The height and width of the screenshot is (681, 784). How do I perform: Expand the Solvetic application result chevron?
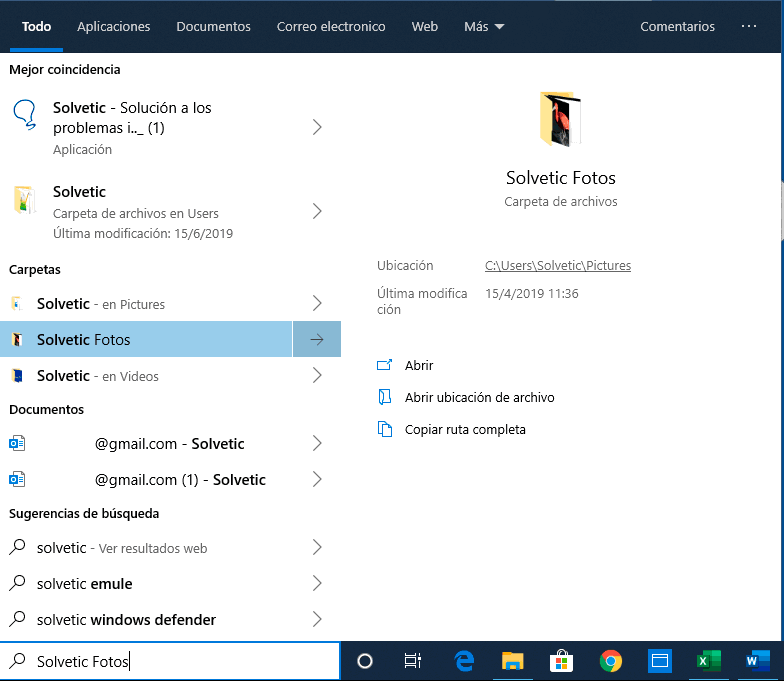(x=317, y=127)
